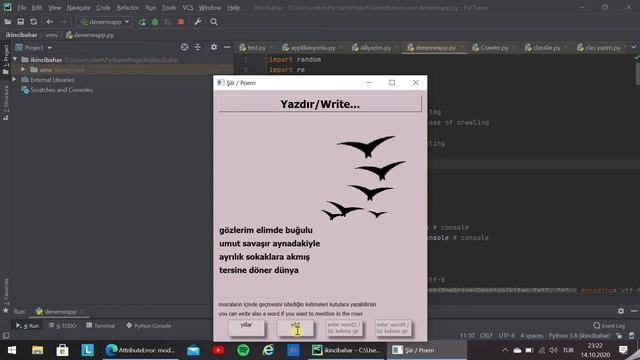Switch to the classlar.py tab

point(546,48)
